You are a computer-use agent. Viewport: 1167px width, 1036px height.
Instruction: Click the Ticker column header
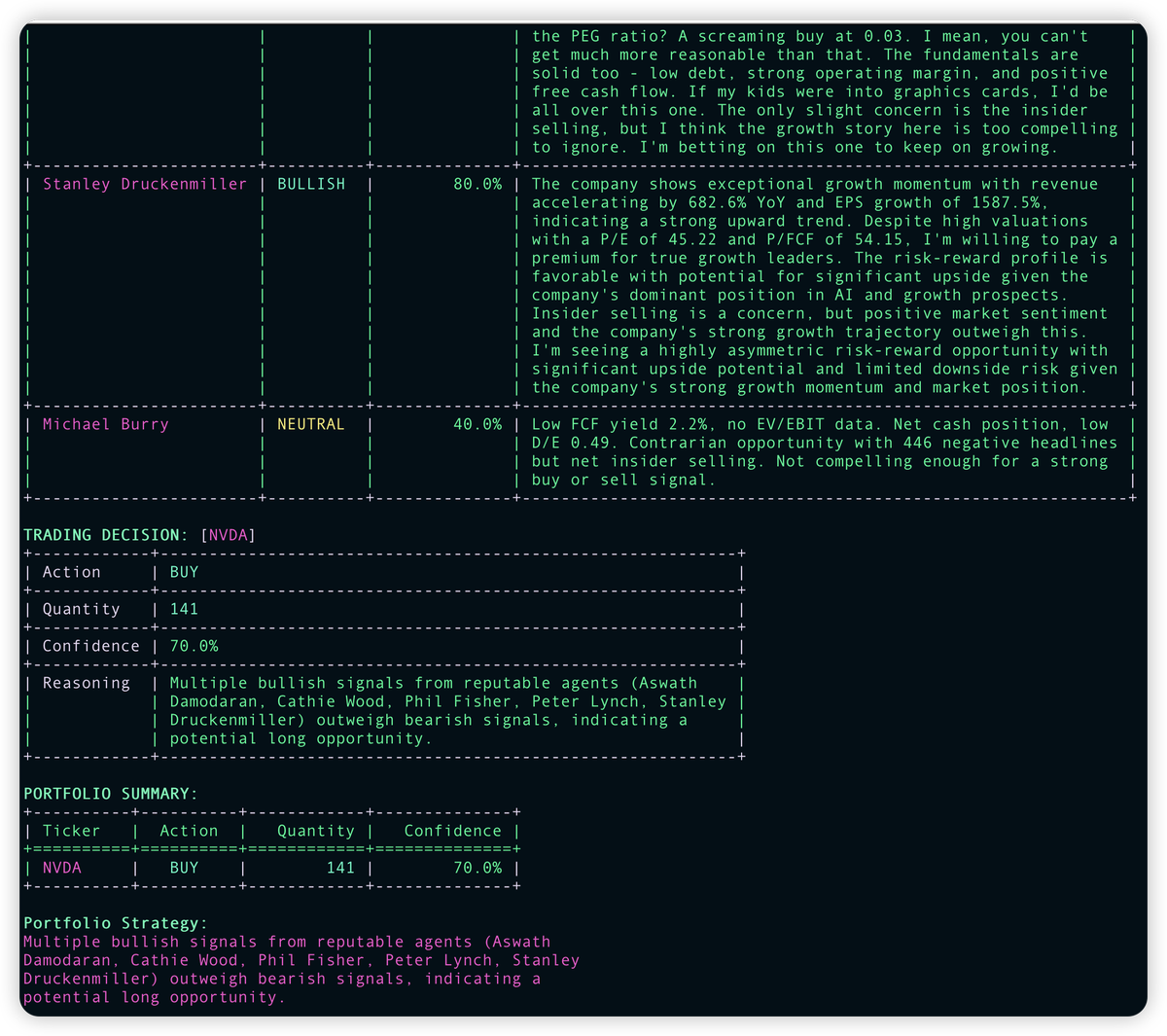72,831
